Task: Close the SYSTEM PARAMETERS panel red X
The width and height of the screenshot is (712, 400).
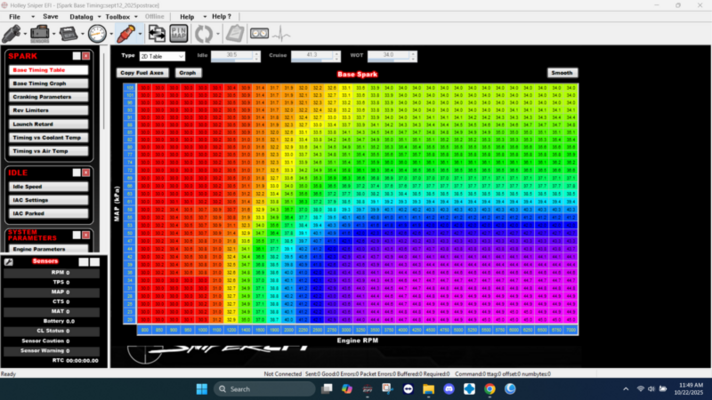Action: tap(86, 235)
